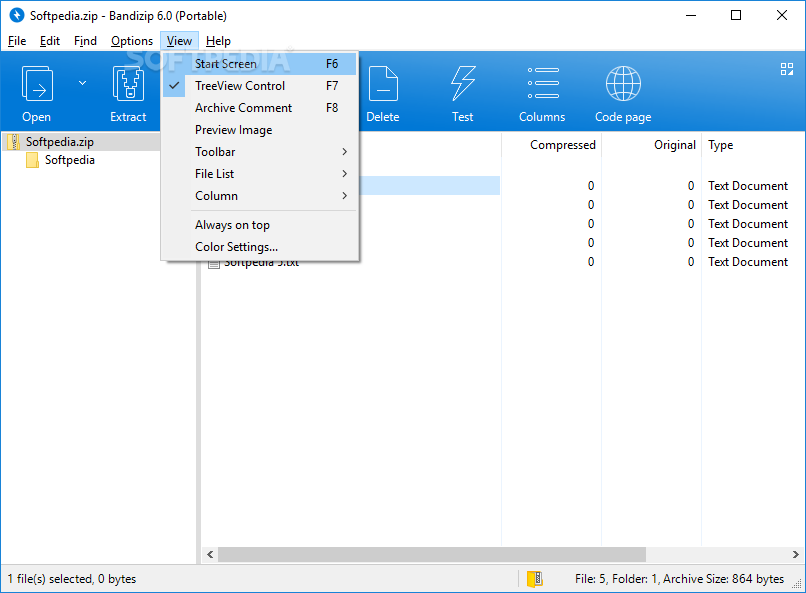Screen dimensions: 806x593
Task: Select Softpedia.zip tree root label
Action: (x=60, y=142)
